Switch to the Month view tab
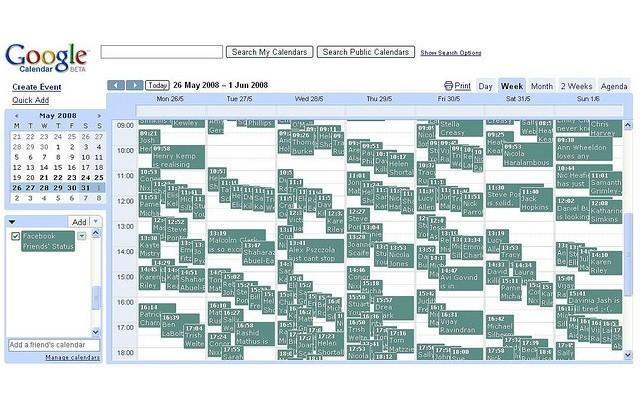 point(541,87)
